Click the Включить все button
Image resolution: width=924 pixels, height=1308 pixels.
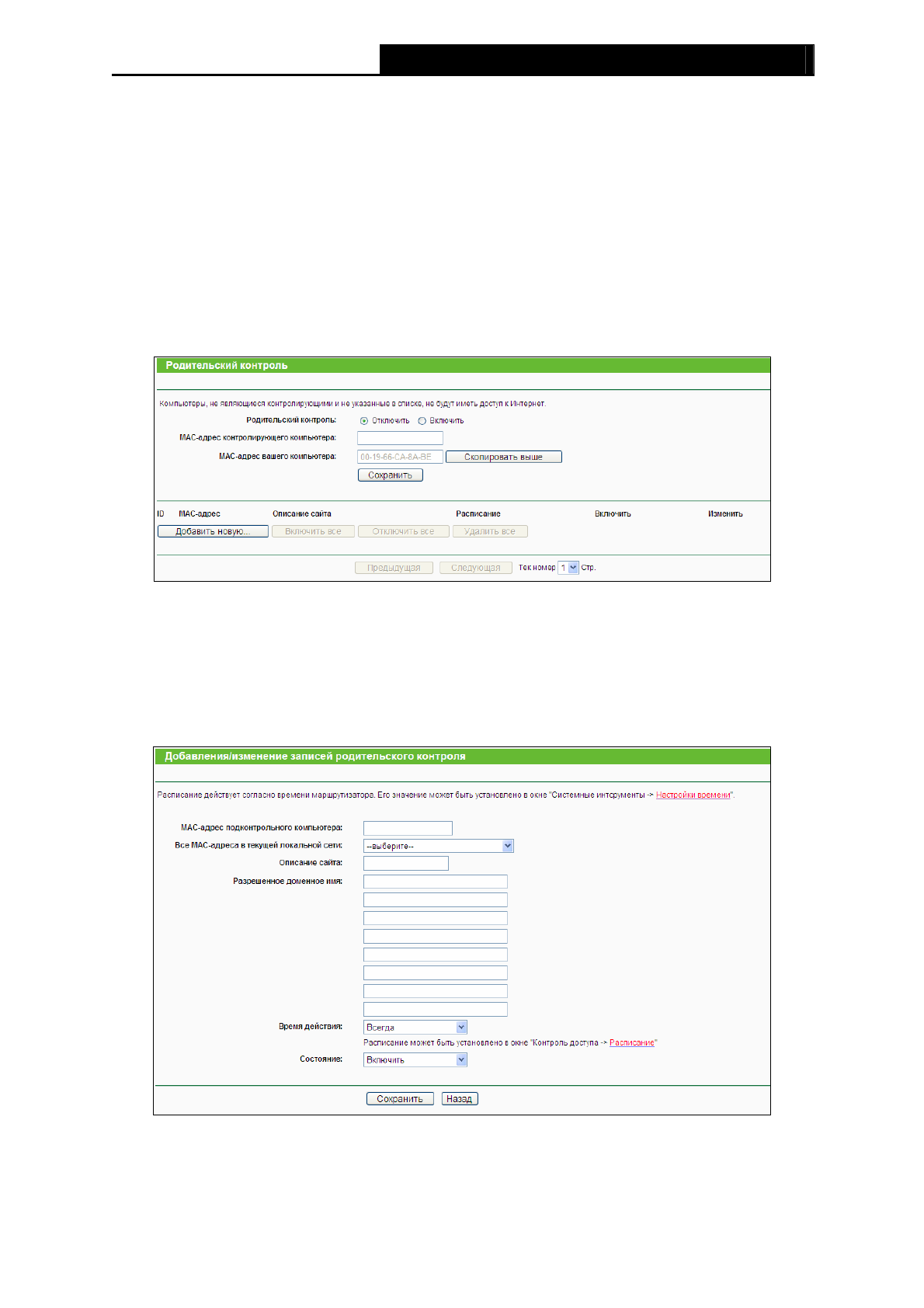coord(313,532)
